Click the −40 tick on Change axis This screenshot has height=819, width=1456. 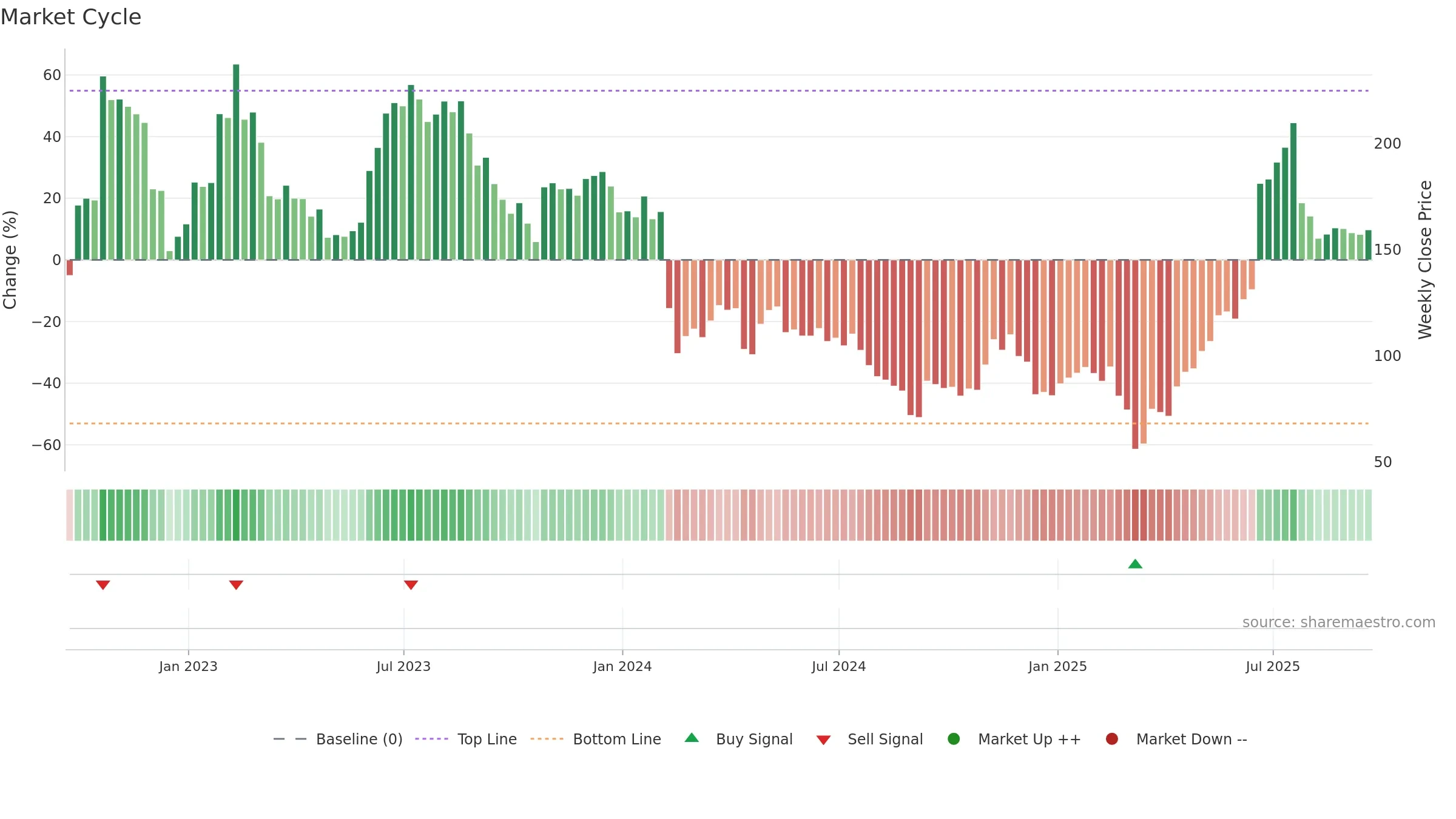47,383
